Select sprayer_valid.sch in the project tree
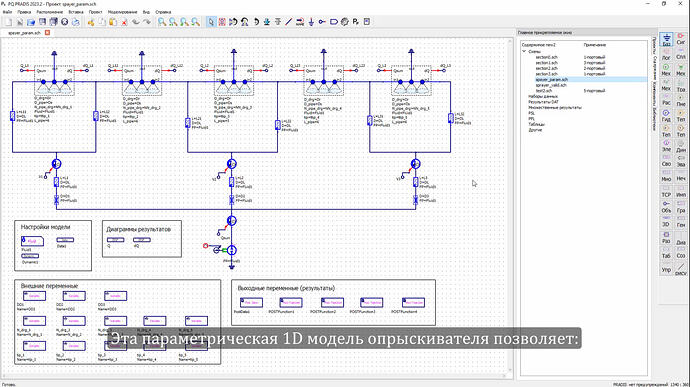The height and width of the screenshot is (387, 690). (x=551, y=85)
